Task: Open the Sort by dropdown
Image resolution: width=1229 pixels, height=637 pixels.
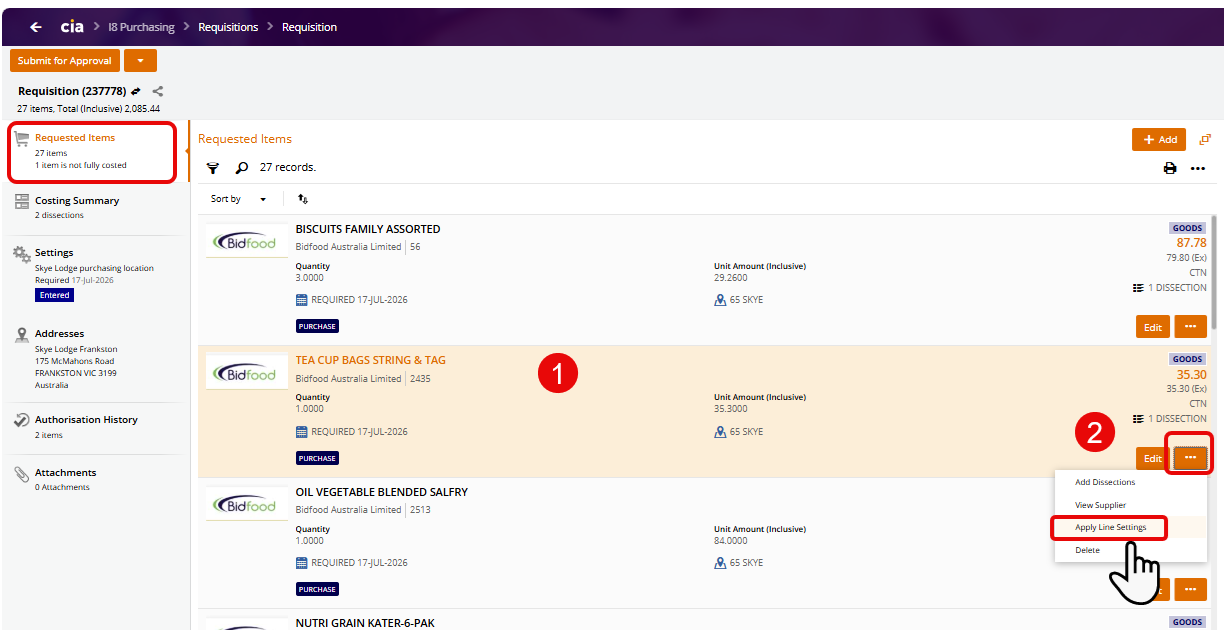Action: (238, 199)
